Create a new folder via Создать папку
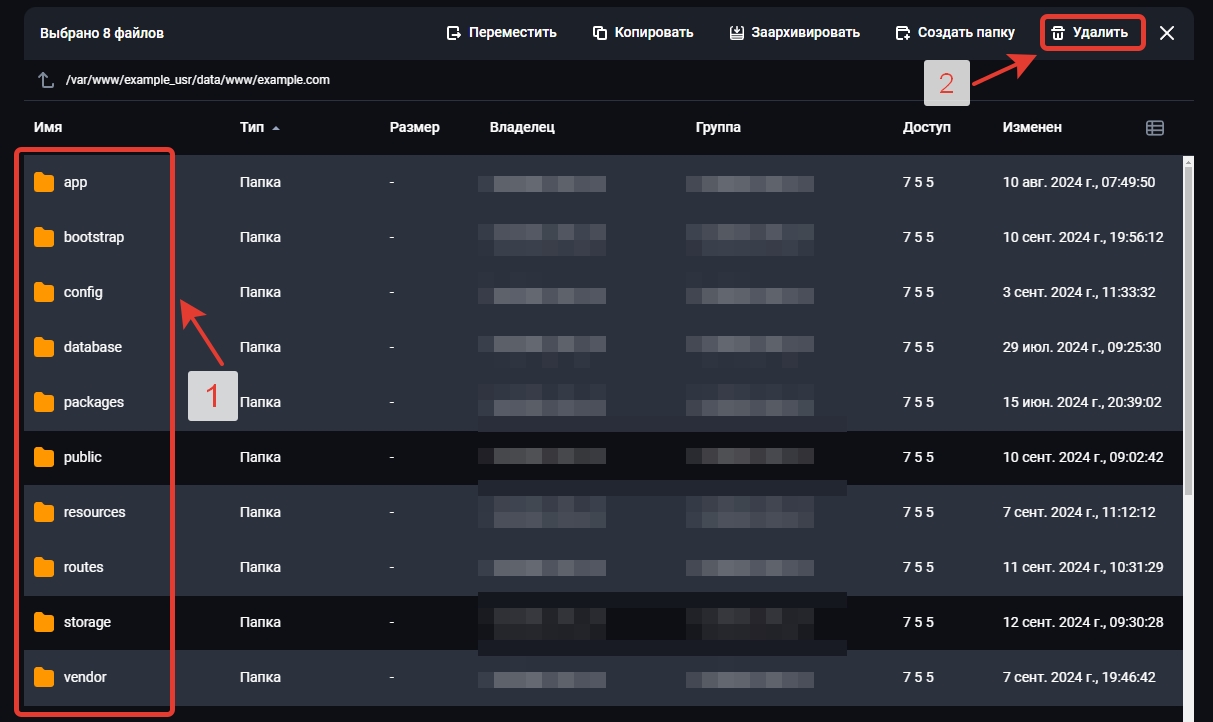This screenshot has width=1213, height=722. point(955,33)
